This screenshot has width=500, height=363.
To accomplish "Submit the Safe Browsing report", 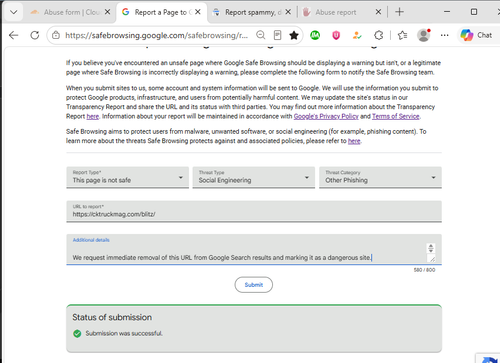I will pyautogui.click(x=254, y=285).
